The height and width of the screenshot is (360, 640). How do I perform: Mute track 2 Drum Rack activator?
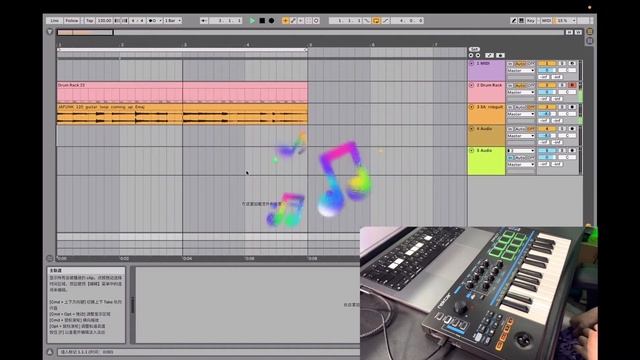pyautogui.click(x=547, y=85)
